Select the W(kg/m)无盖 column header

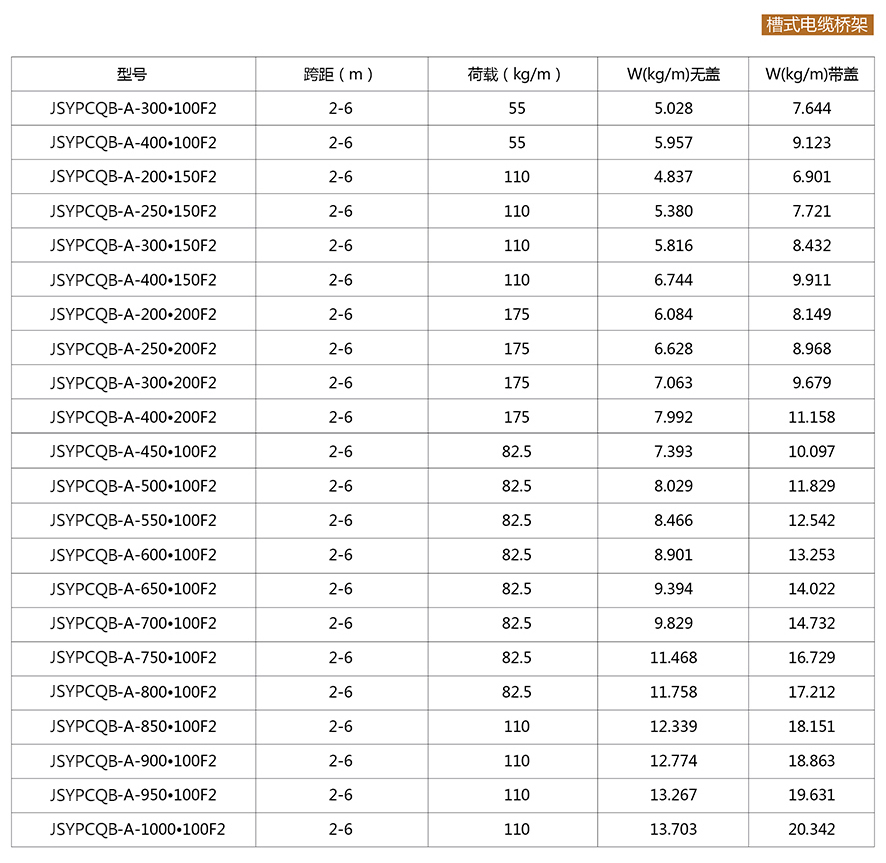point(673,74)
